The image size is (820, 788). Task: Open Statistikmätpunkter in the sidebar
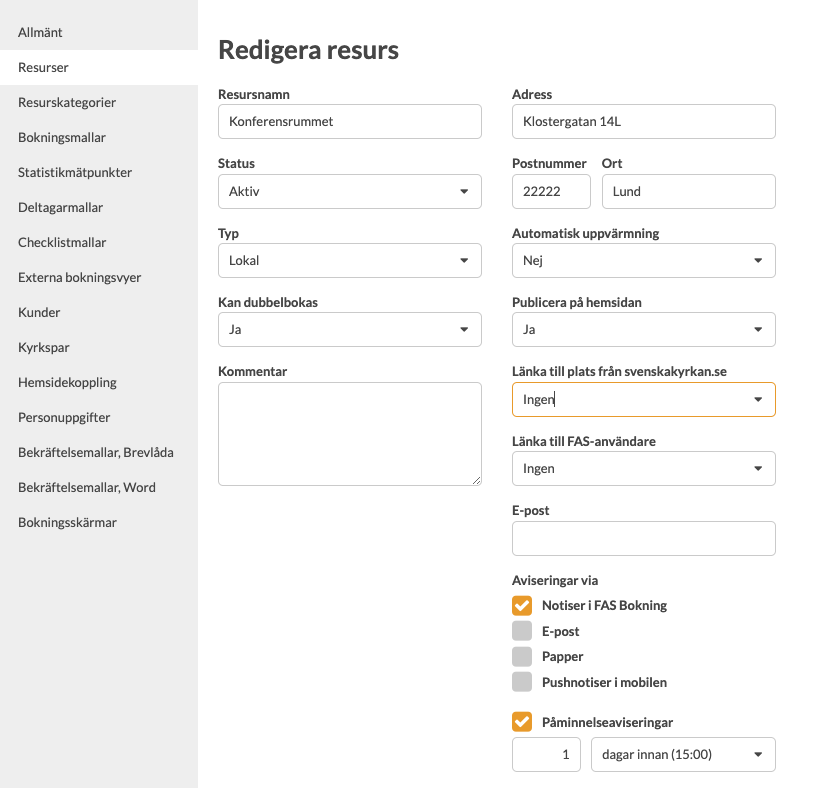[x=99, y=173]
